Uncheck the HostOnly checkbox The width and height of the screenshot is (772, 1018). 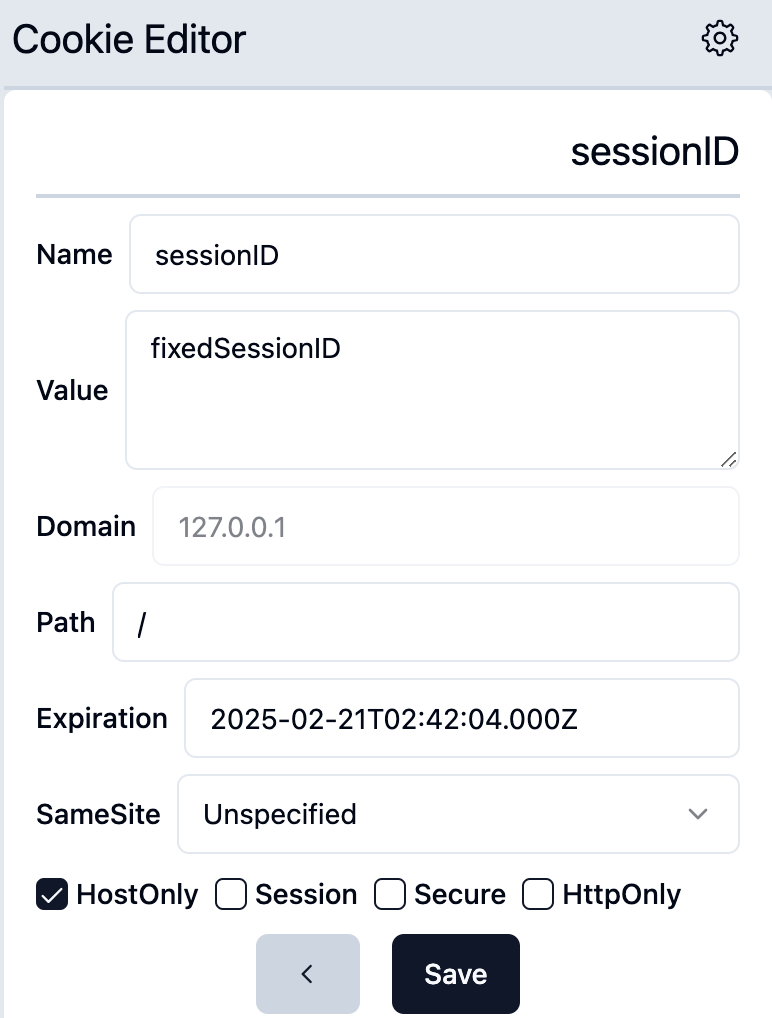(52, 894)
